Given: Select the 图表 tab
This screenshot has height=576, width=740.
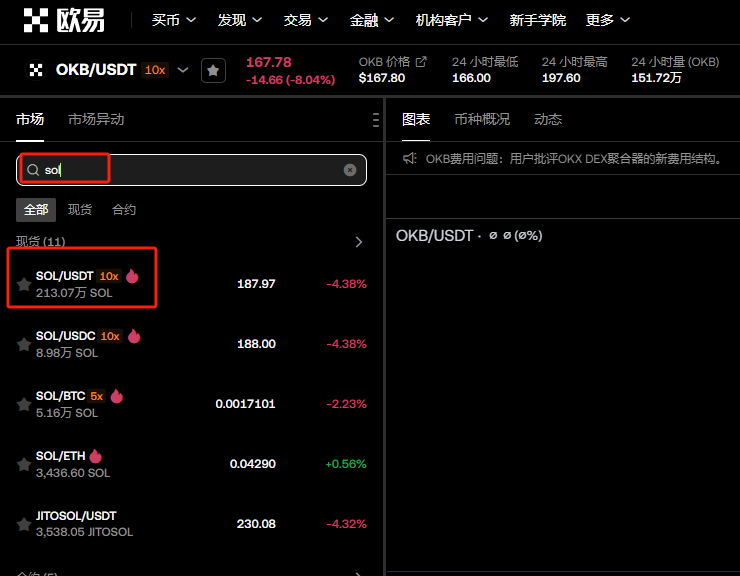Looking at the screenshot, I should (416, 119).
